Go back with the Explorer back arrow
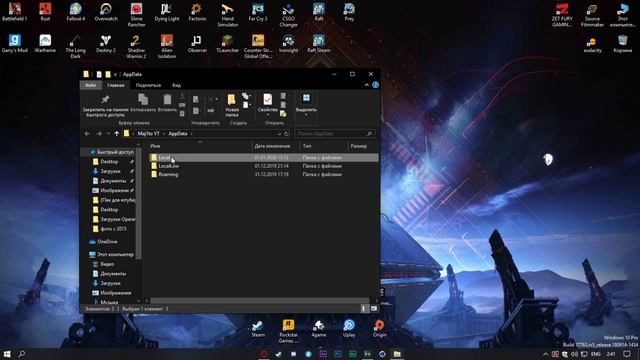This screenshot has width=640, height=360. pos(87,133)
